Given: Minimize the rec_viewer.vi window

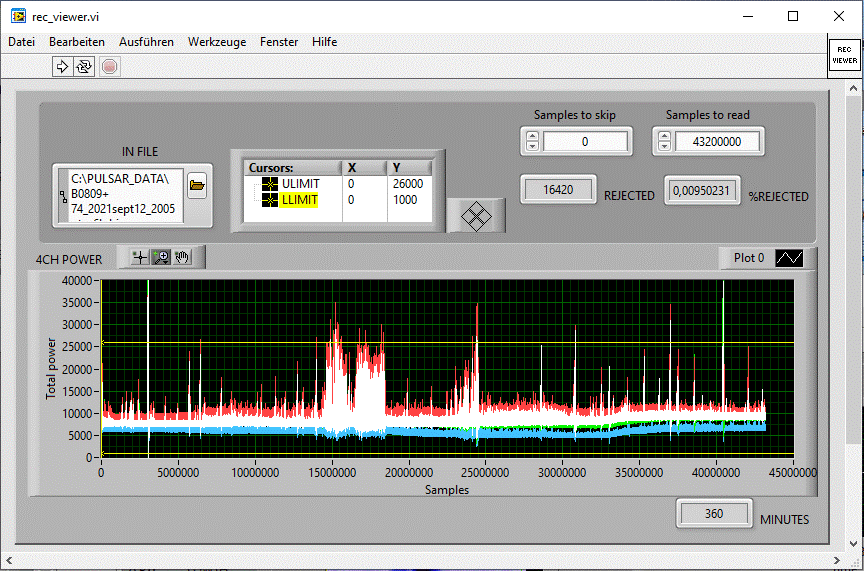Looking at the screenshot, I should click(748, 16).
